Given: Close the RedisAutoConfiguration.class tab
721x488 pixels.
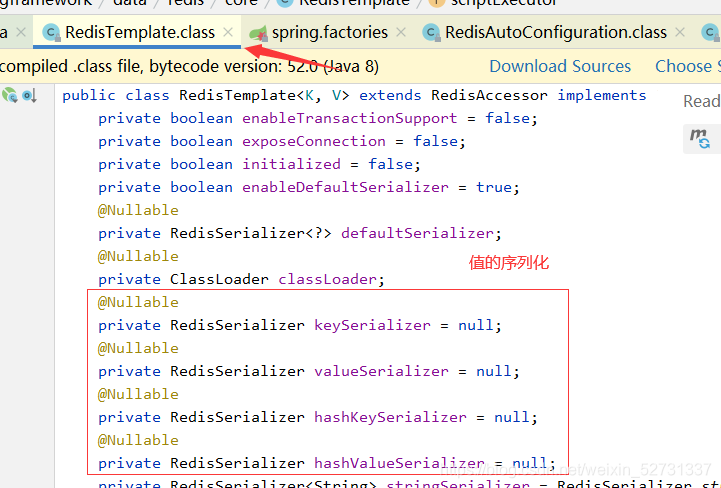Looking at the screenshot, I should [x=680, y=32].
